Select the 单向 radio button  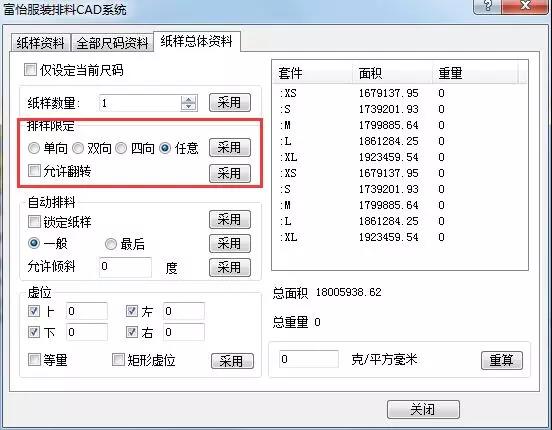34,148
